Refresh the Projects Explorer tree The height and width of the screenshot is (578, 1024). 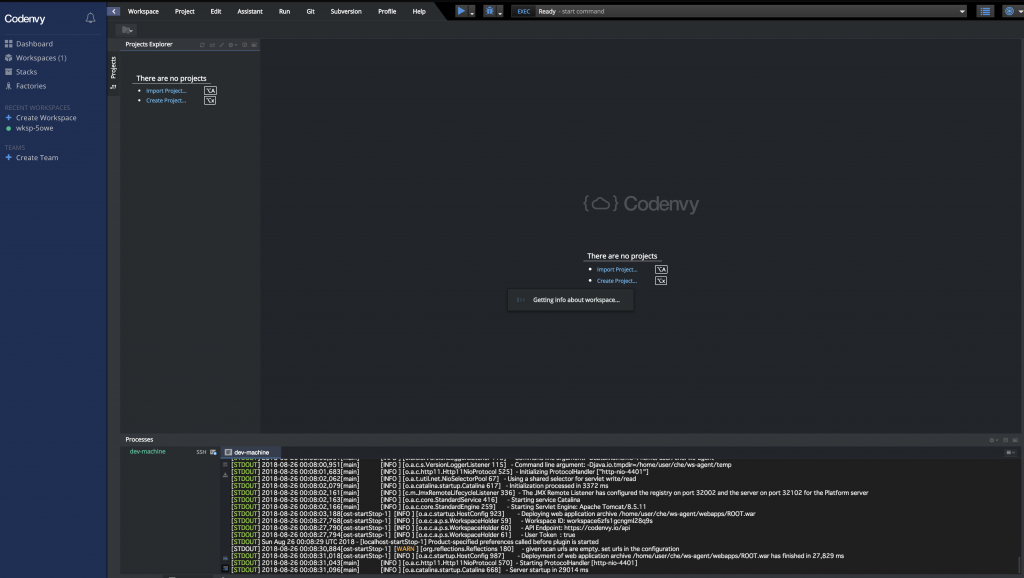pos(203,44)
